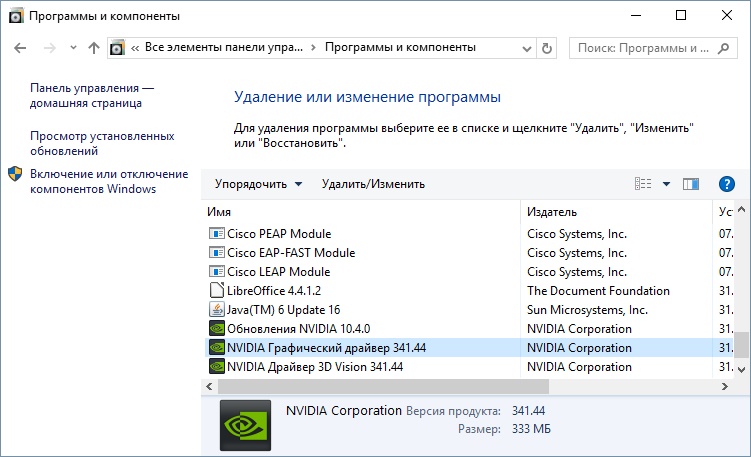Select NVIDIA Драйвер 3D Vision 341.44 entry
Viewport: 751px width, 457px height.
[x=315, y=367]
